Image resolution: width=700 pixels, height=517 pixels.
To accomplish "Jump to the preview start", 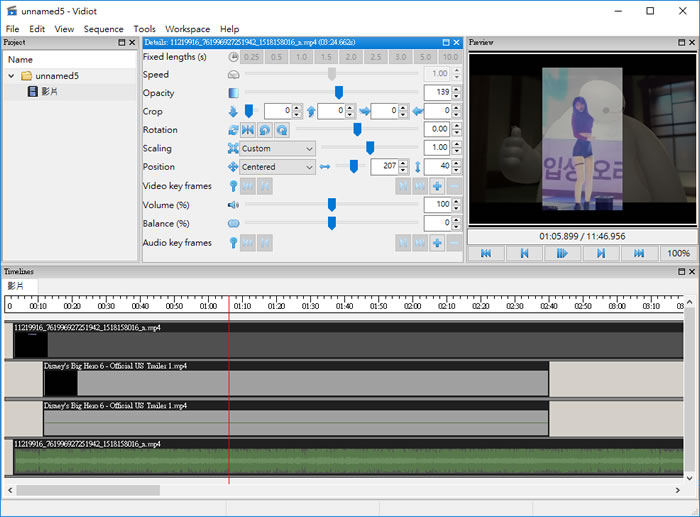I will point(485,254).
